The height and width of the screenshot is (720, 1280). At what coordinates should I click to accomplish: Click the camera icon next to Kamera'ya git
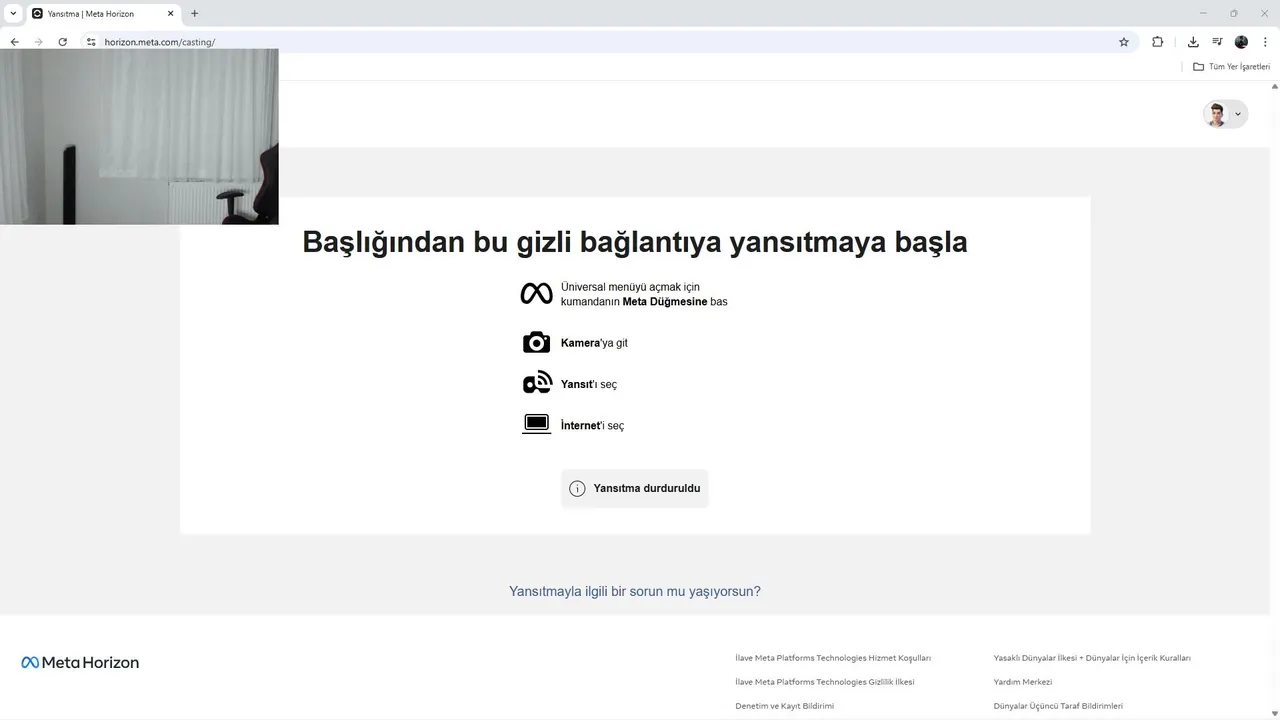pyautogui.click(x=537, y=343)
